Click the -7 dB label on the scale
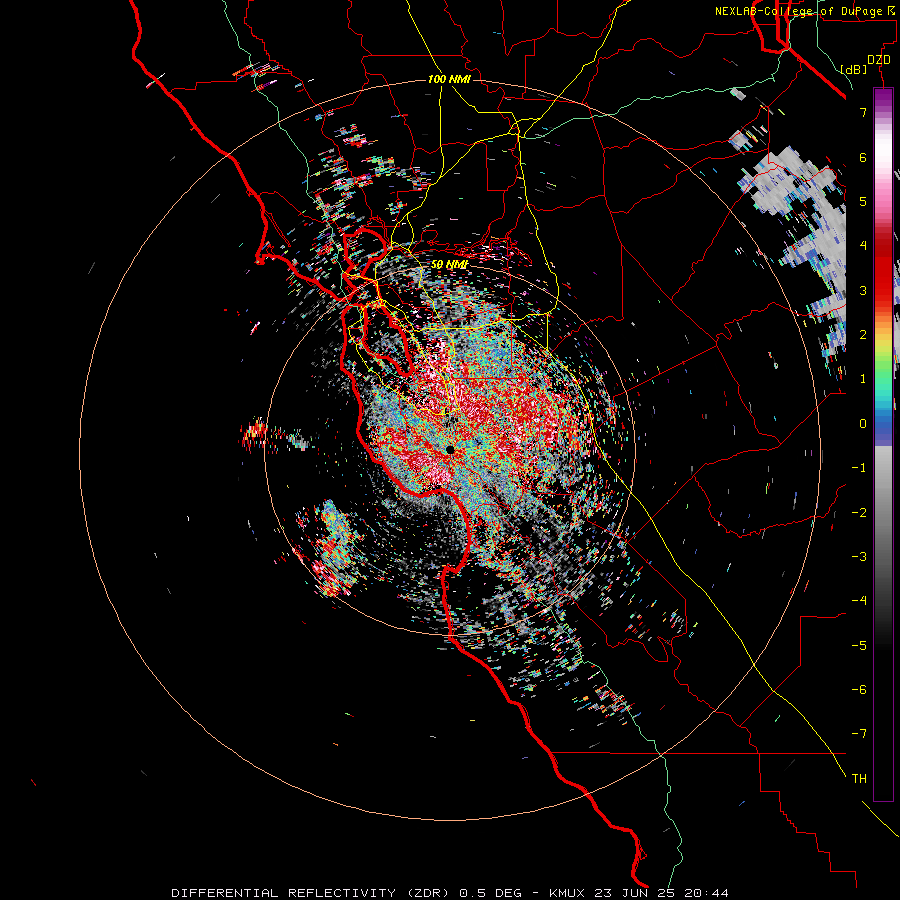This screenshot has width=900, height=900. coord(859,734)
